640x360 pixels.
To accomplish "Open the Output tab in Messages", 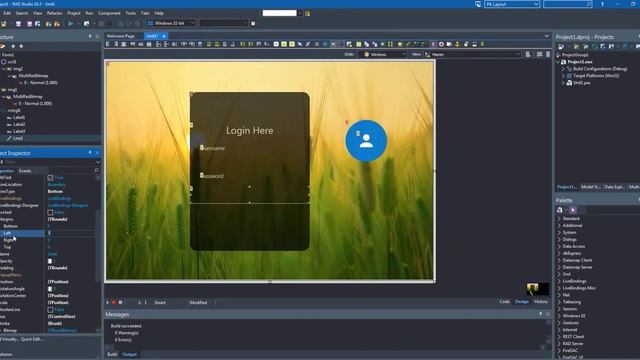I will pos(129,354).
